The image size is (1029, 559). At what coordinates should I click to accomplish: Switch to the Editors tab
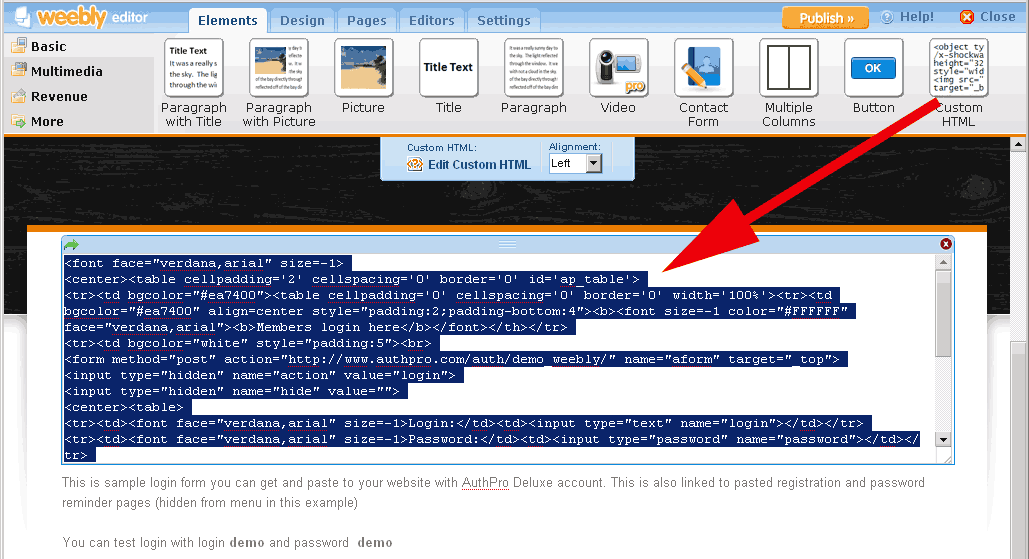[x=432, y=20]
